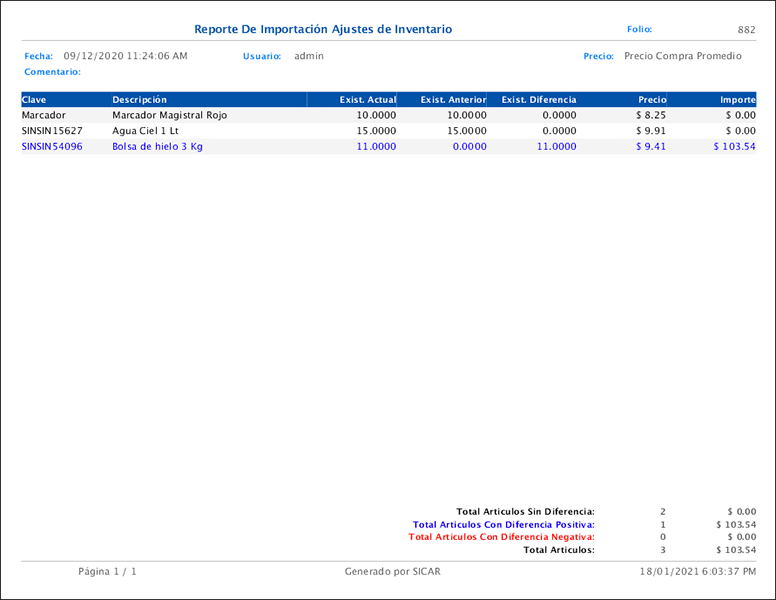This screenshot has height=600, width=776.
Task: Click the 'Clave' column header
Action: tap(34, 100)
